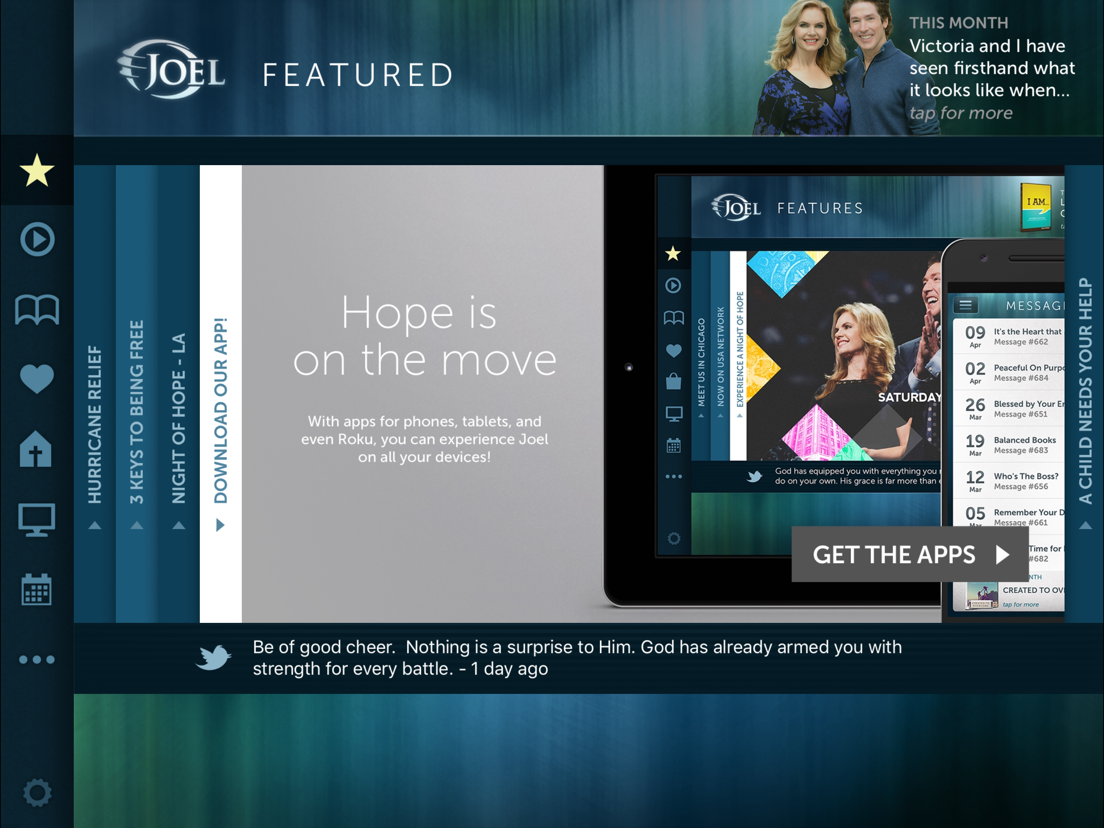
Task: Show more options via the three dots icon
Action: pyautogui.click(x=37, y=660)
